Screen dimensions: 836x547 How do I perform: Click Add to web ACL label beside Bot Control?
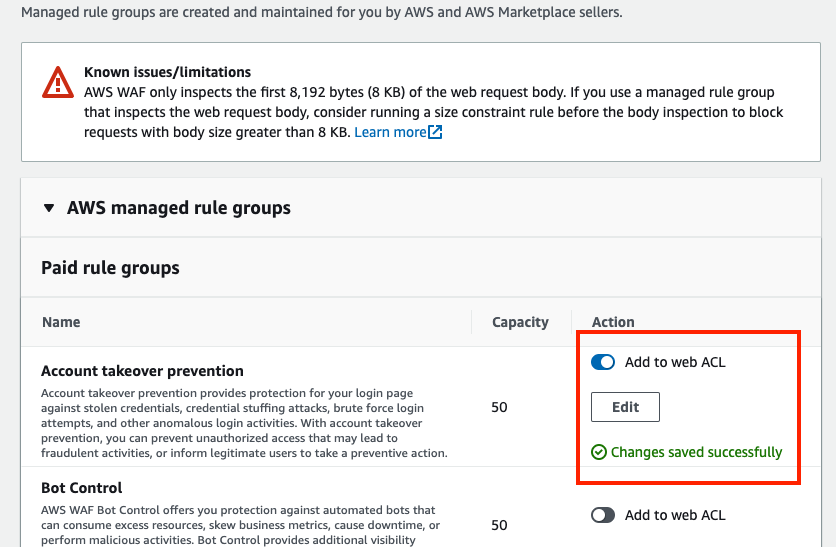pyautogui.click(x=675, y=515)
